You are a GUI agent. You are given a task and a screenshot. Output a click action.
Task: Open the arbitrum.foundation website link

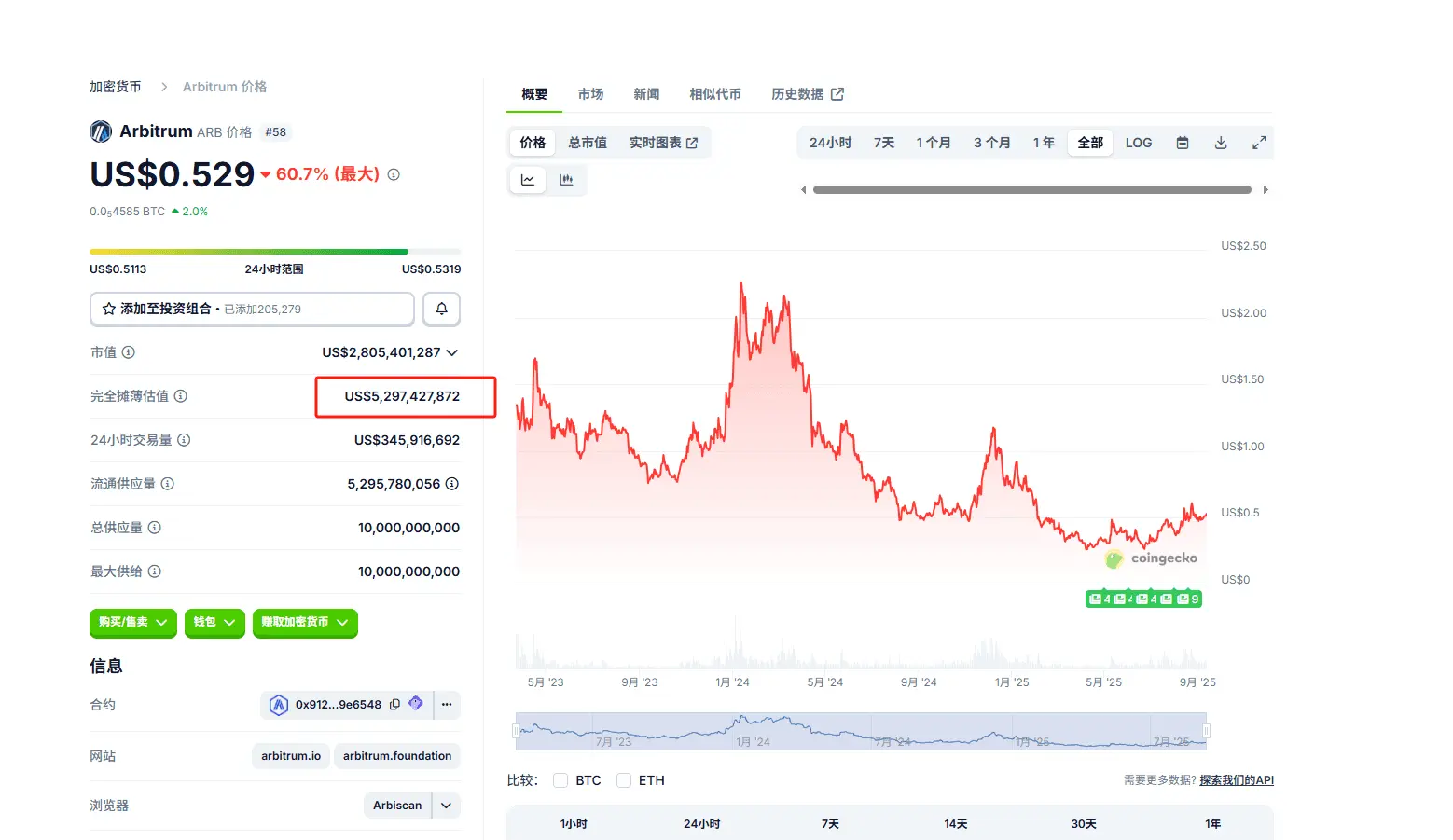397,756
